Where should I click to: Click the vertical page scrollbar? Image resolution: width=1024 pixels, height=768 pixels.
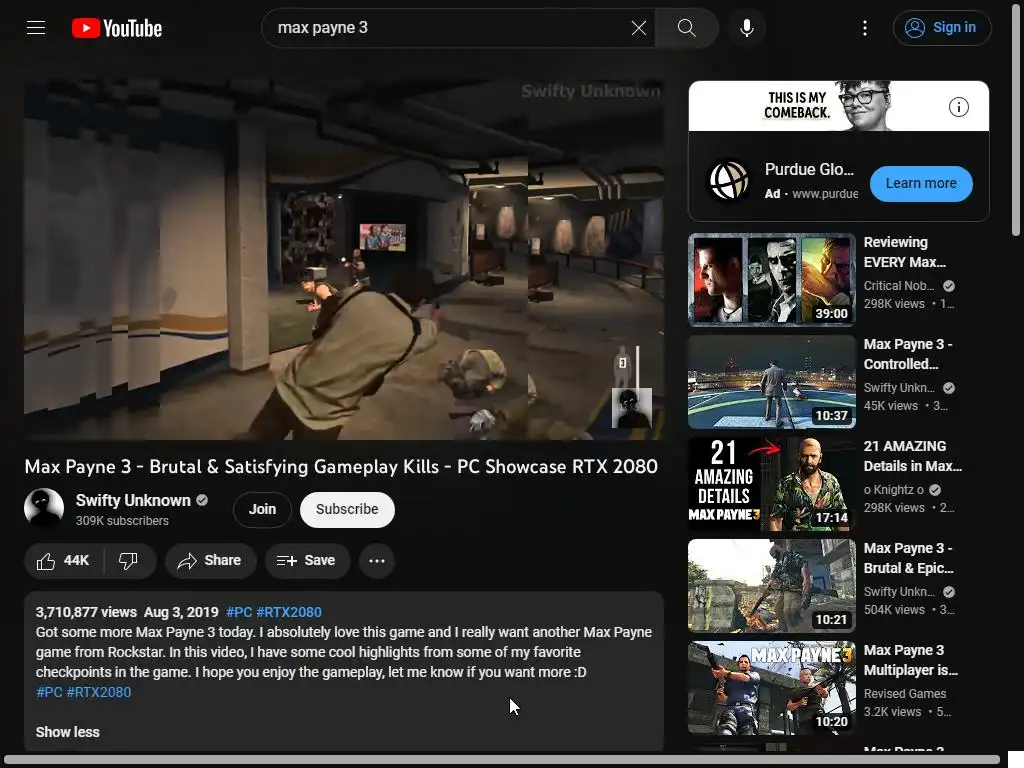(x=1016, y=118)
